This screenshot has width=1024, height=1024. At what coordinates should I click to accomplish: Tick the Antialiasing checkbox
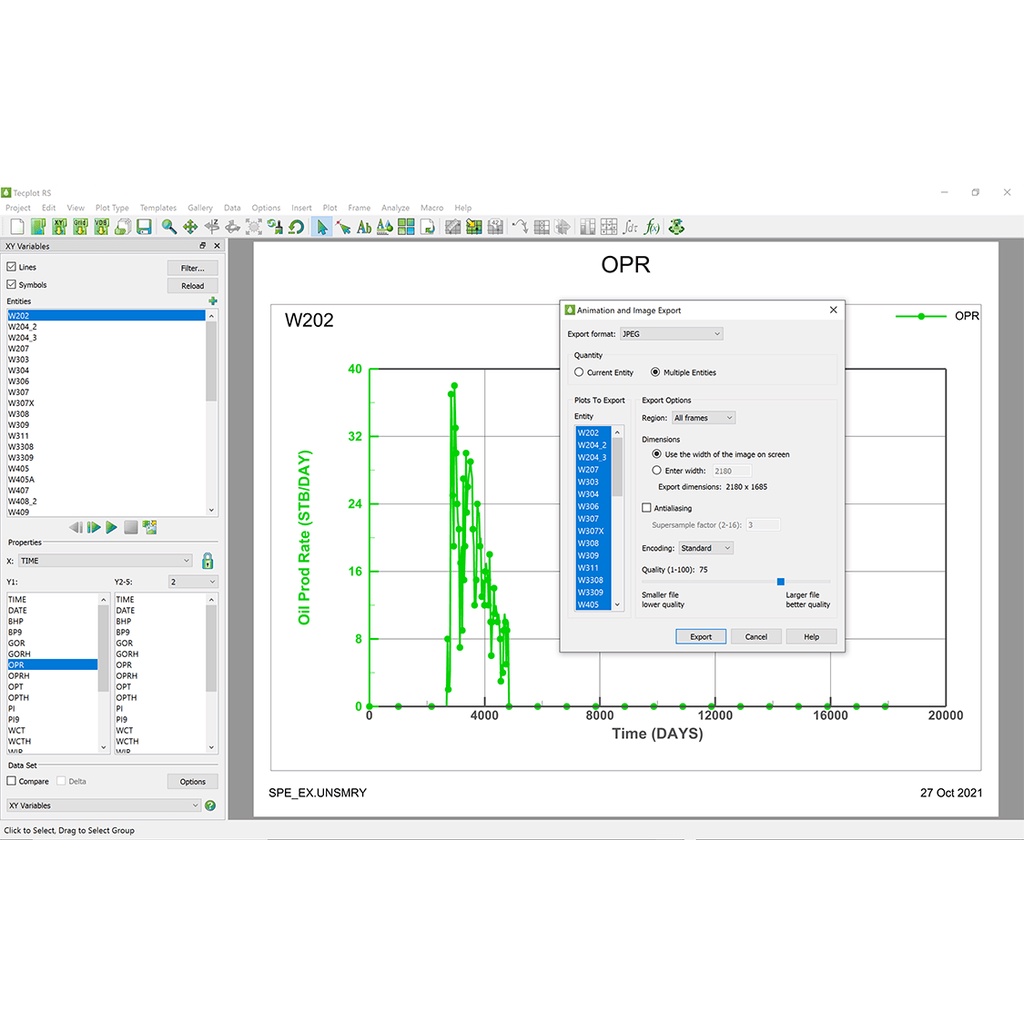[647, 507]
